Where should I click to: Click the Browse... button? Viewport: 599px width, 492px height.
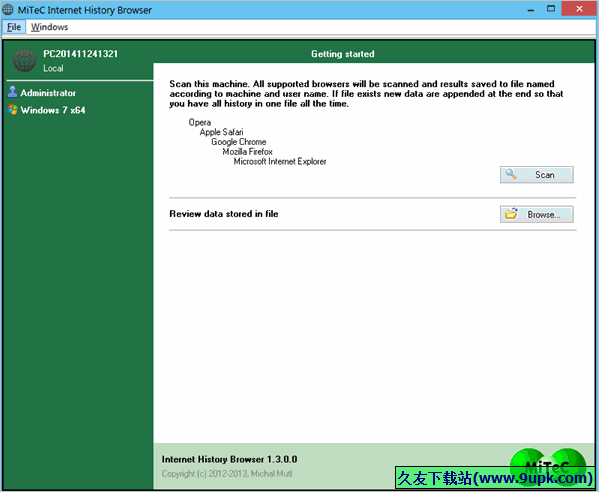(x=536, y=214)
